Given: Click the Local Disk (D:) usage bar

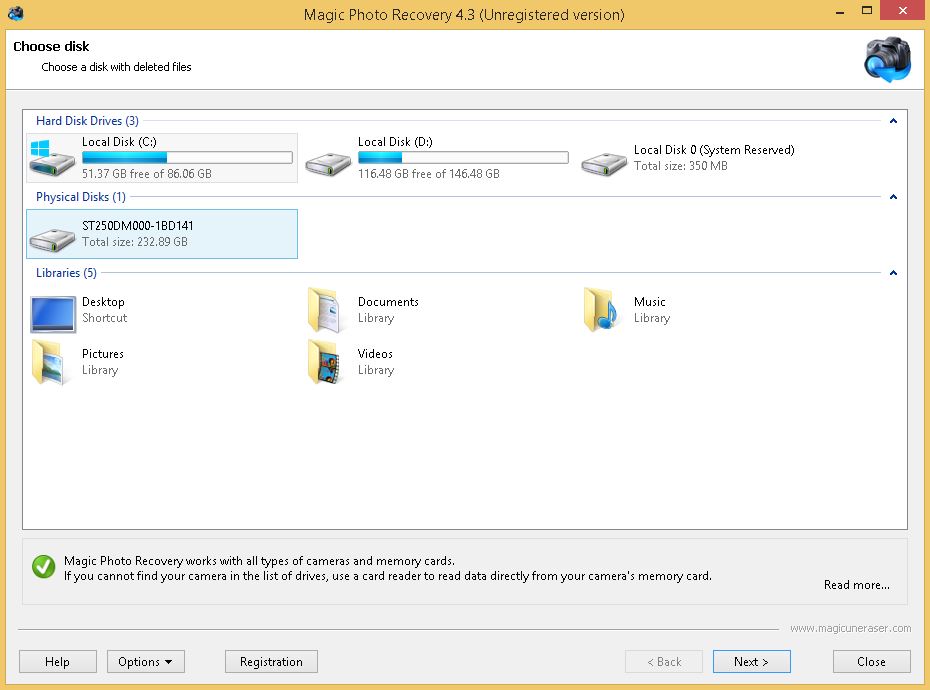Looking at the screenshot, I should 463,157.
